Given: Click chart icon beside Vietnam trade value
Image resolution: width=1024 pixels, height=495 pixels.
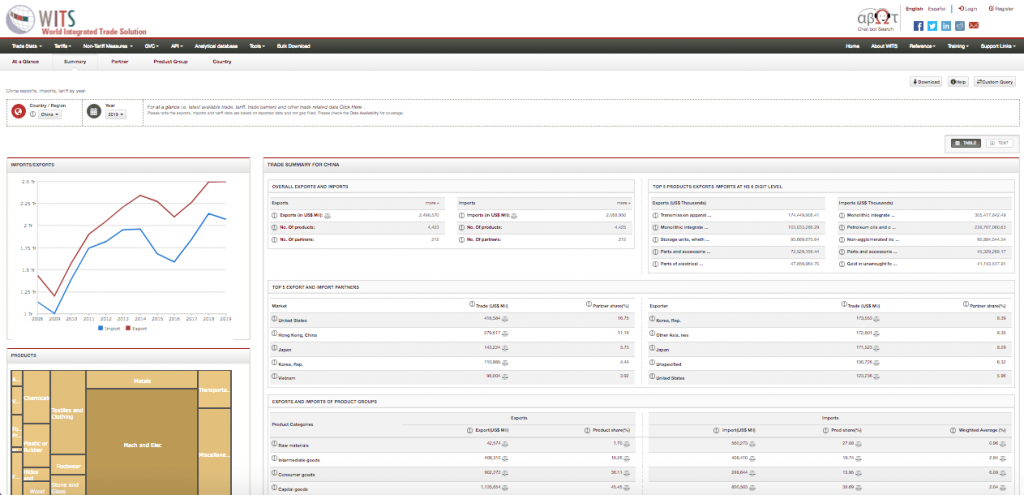Looking at the screenshot, I should click(x=506, y=376).
